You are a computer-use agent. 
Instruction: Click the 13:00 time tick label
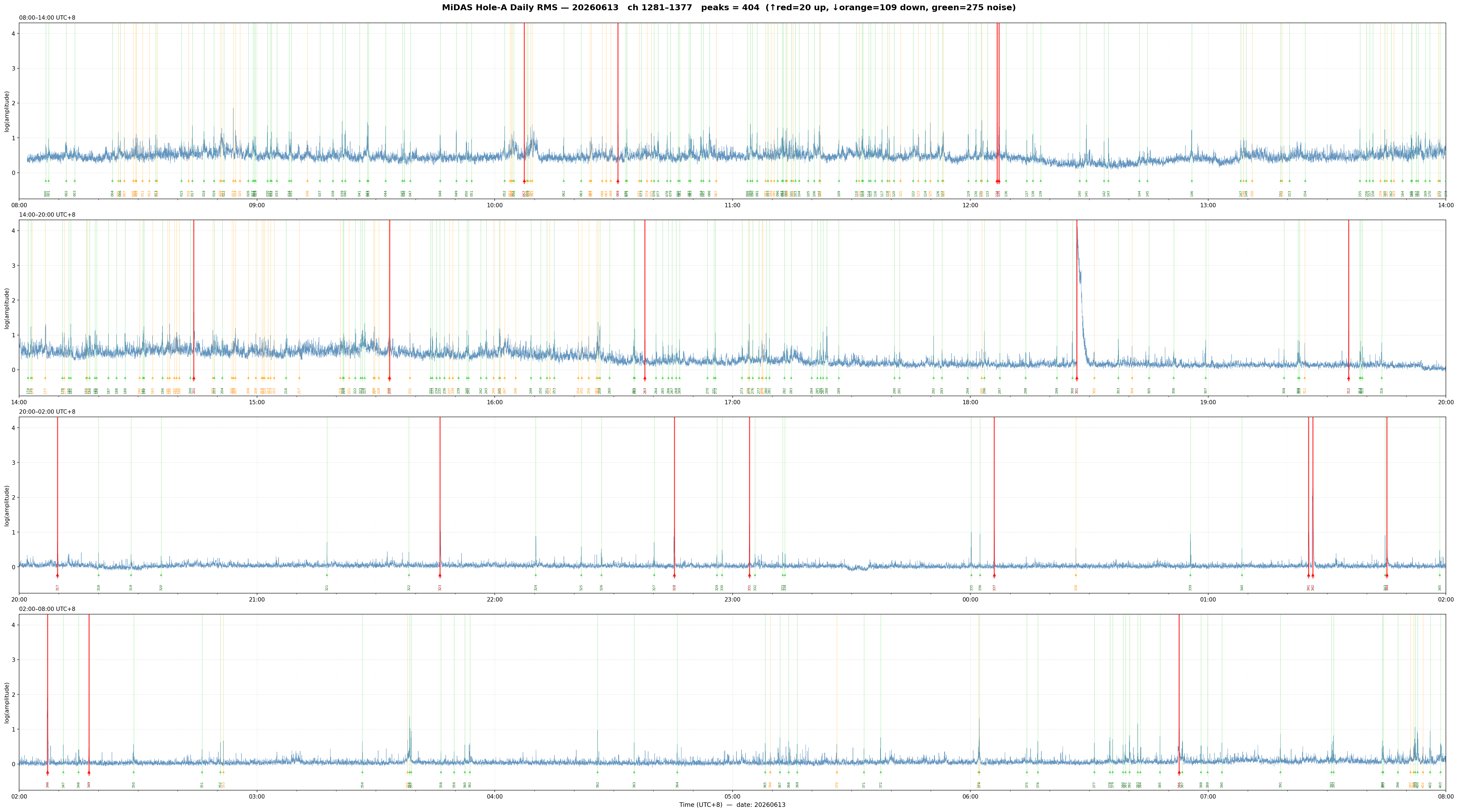[1208, 205]
